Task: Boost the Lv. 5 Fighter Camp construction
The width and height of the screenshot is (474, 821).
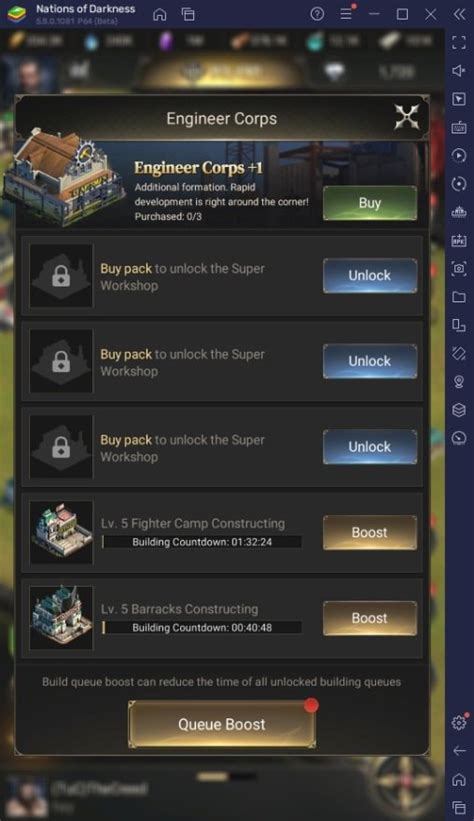Action: [370, 532]
